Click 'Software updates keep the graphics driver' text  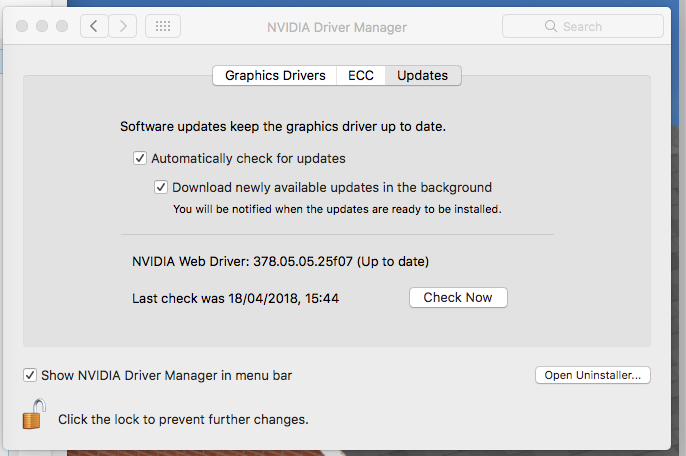[x=283, y=126]
